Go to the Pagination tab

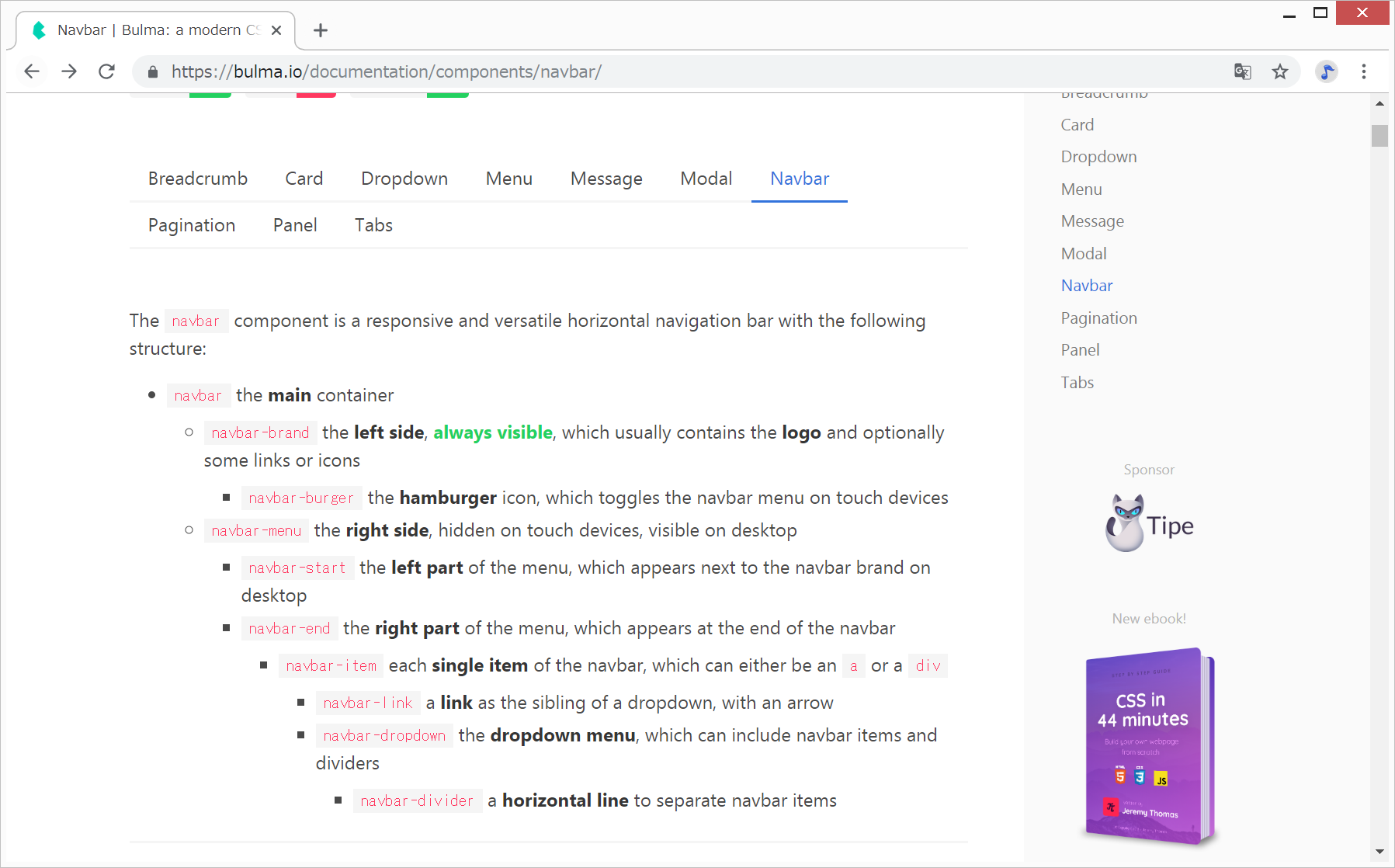click(x=192, y=225)
